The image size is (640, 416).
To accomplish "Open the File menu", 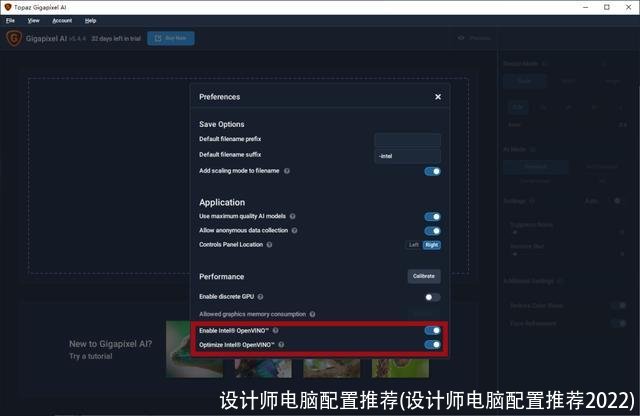I will tap(10, 20).
